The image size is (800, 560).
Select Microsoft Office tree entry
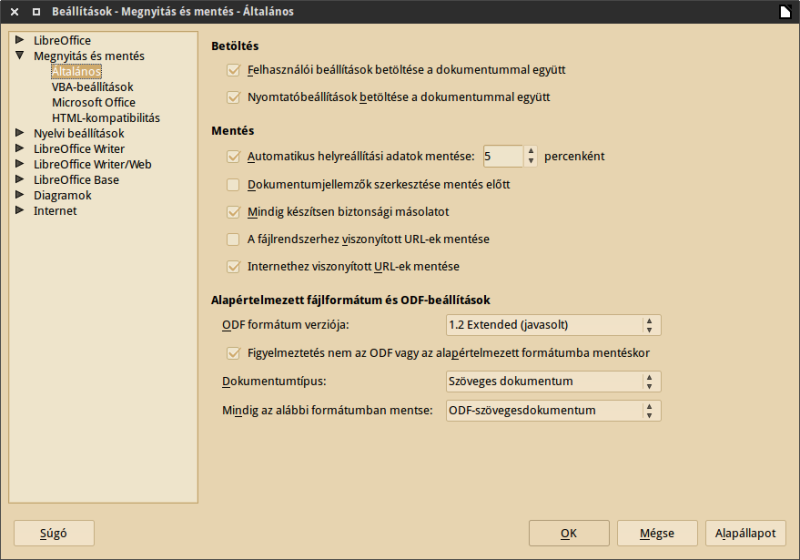(x=93, y=102)
